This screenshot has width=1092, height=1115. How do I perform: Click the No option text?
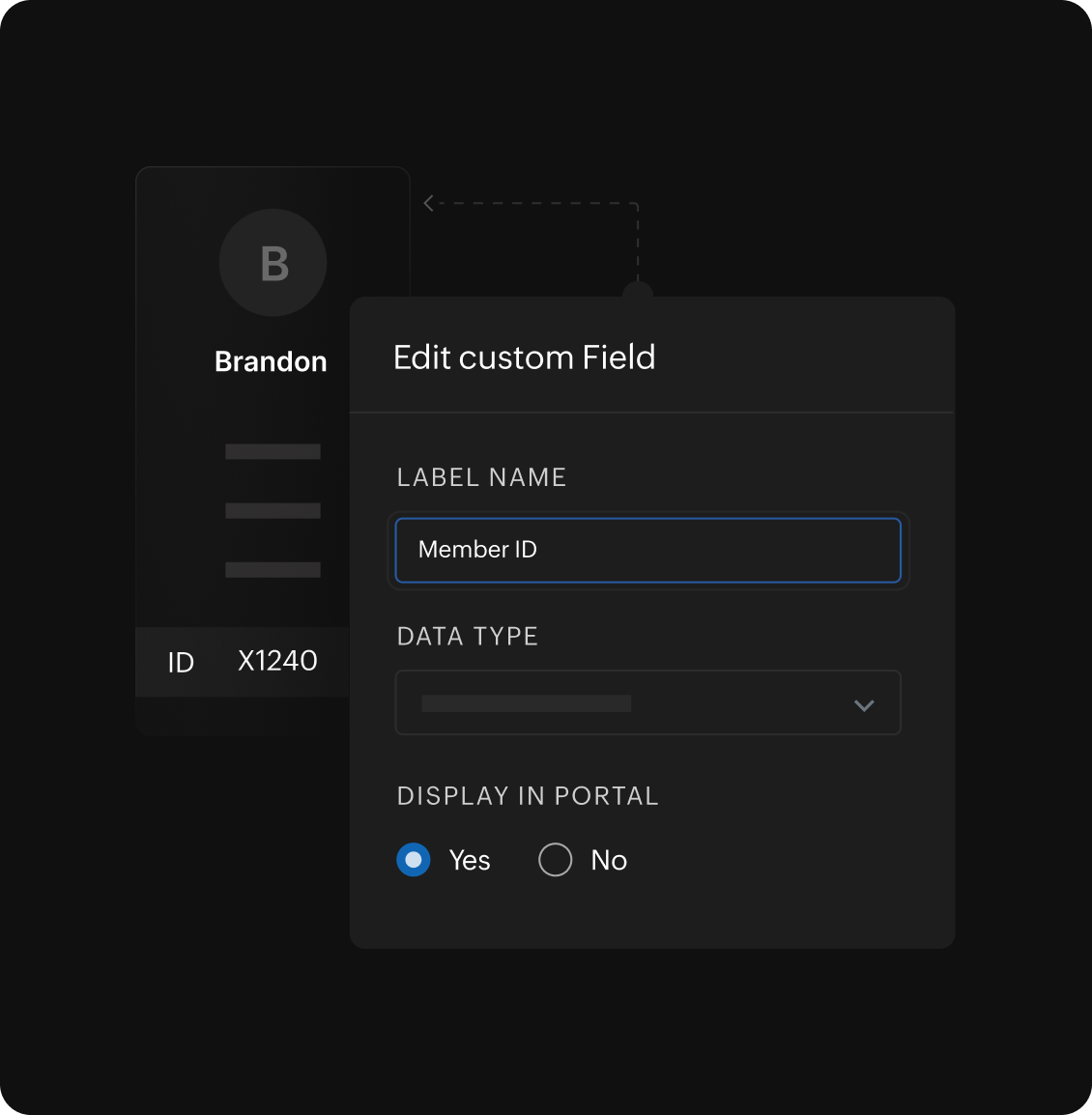click(609, 860)
